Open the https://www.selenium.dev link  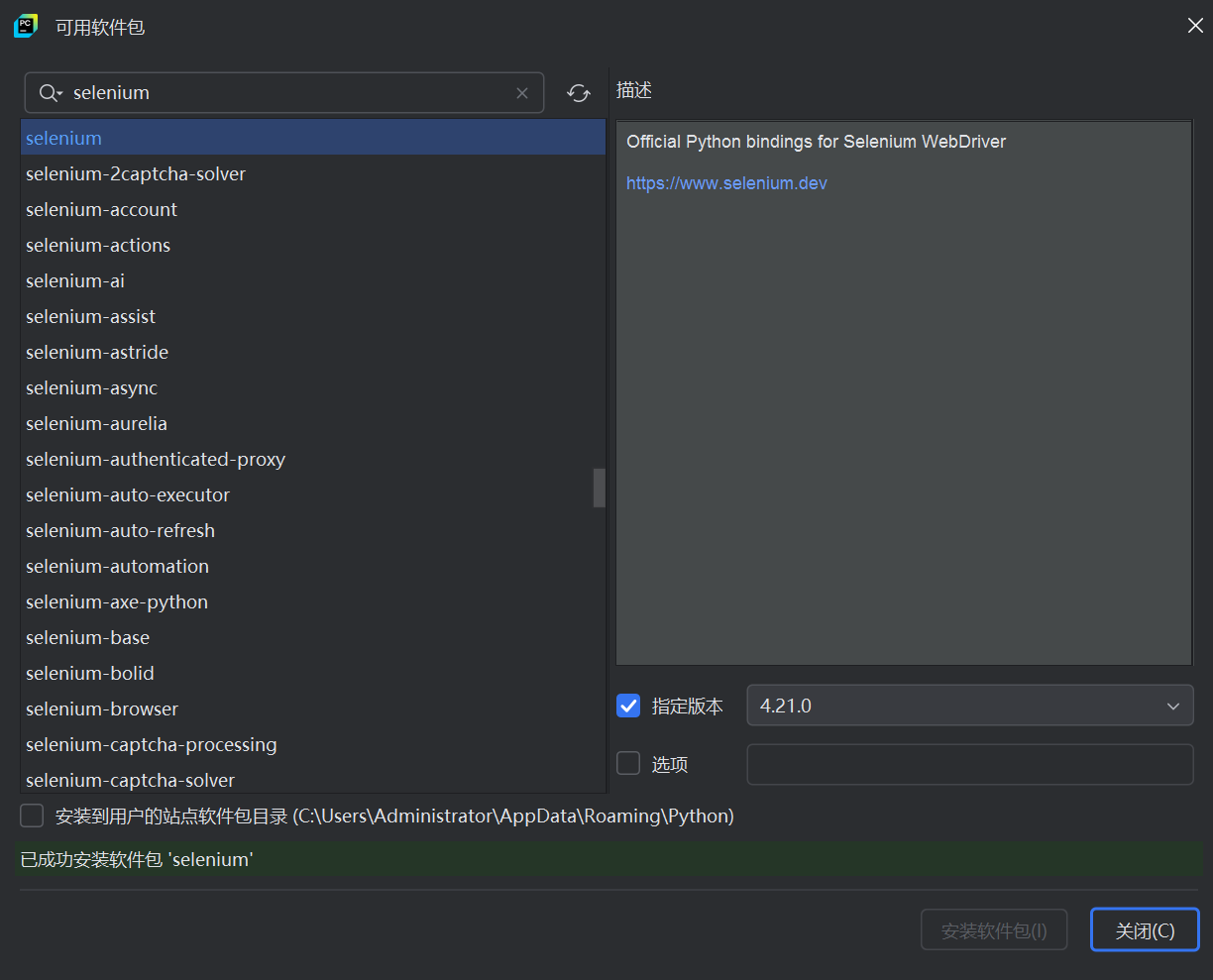pyautogui.click(x=726, y=183)
